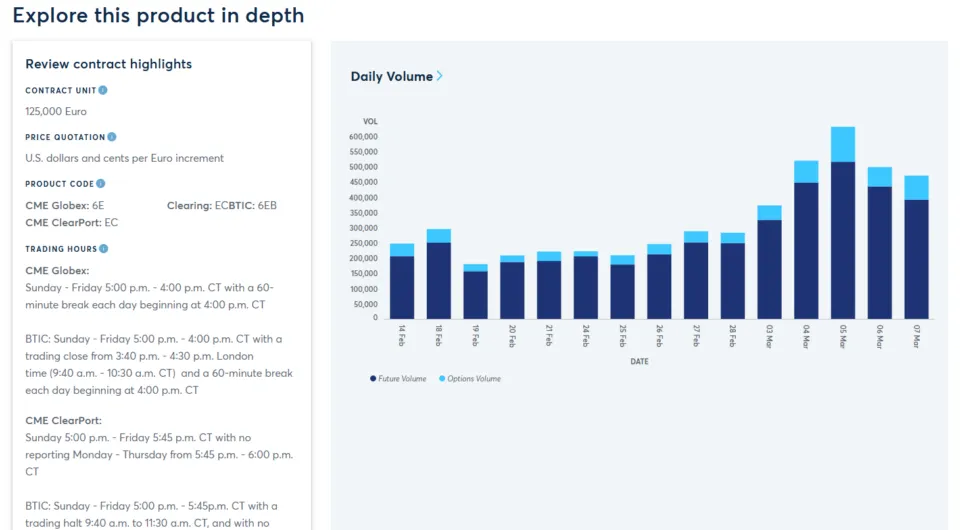Click the 04 Mar futures volume bar
This screenshot has width=960, height=530.
(806, 250)
